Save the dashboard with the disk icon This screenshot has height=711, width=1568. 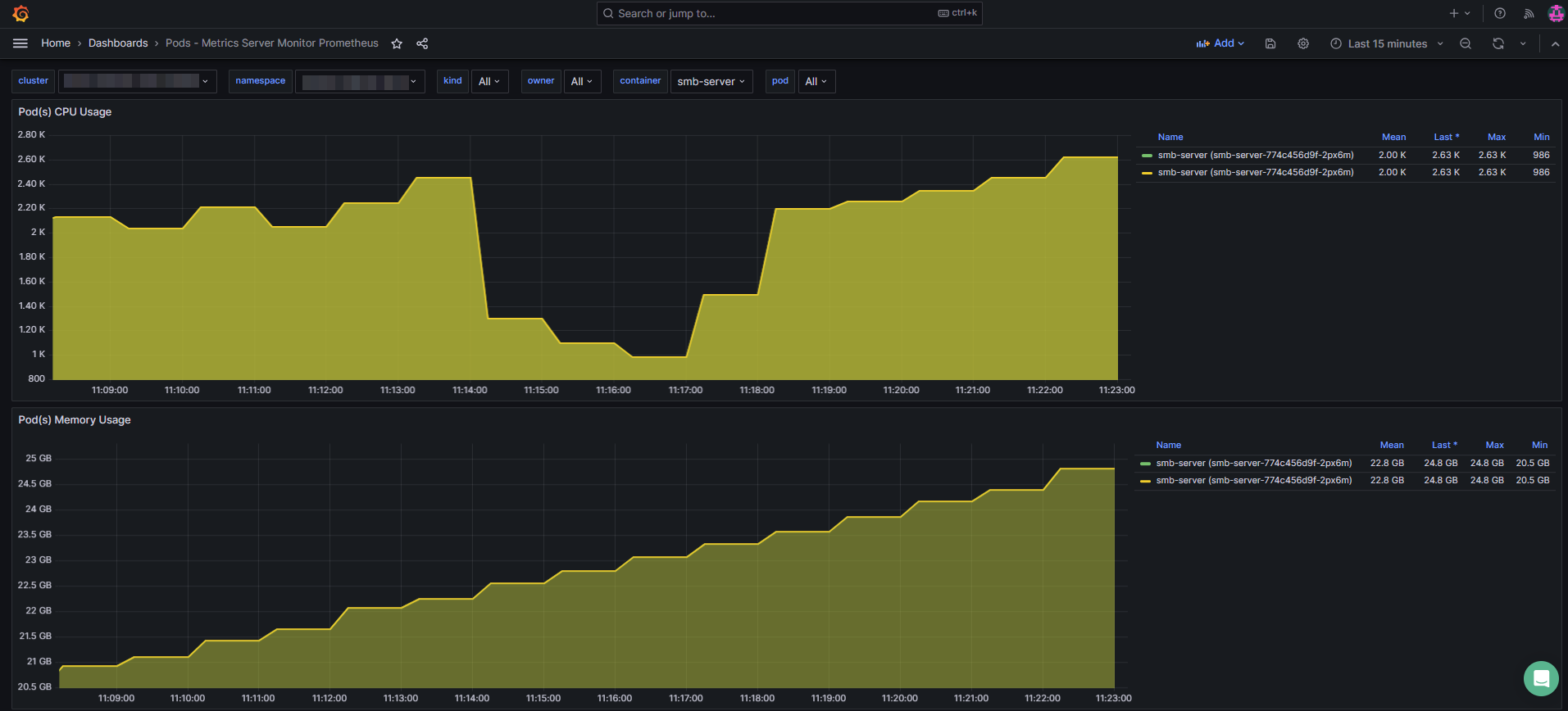1270,43
